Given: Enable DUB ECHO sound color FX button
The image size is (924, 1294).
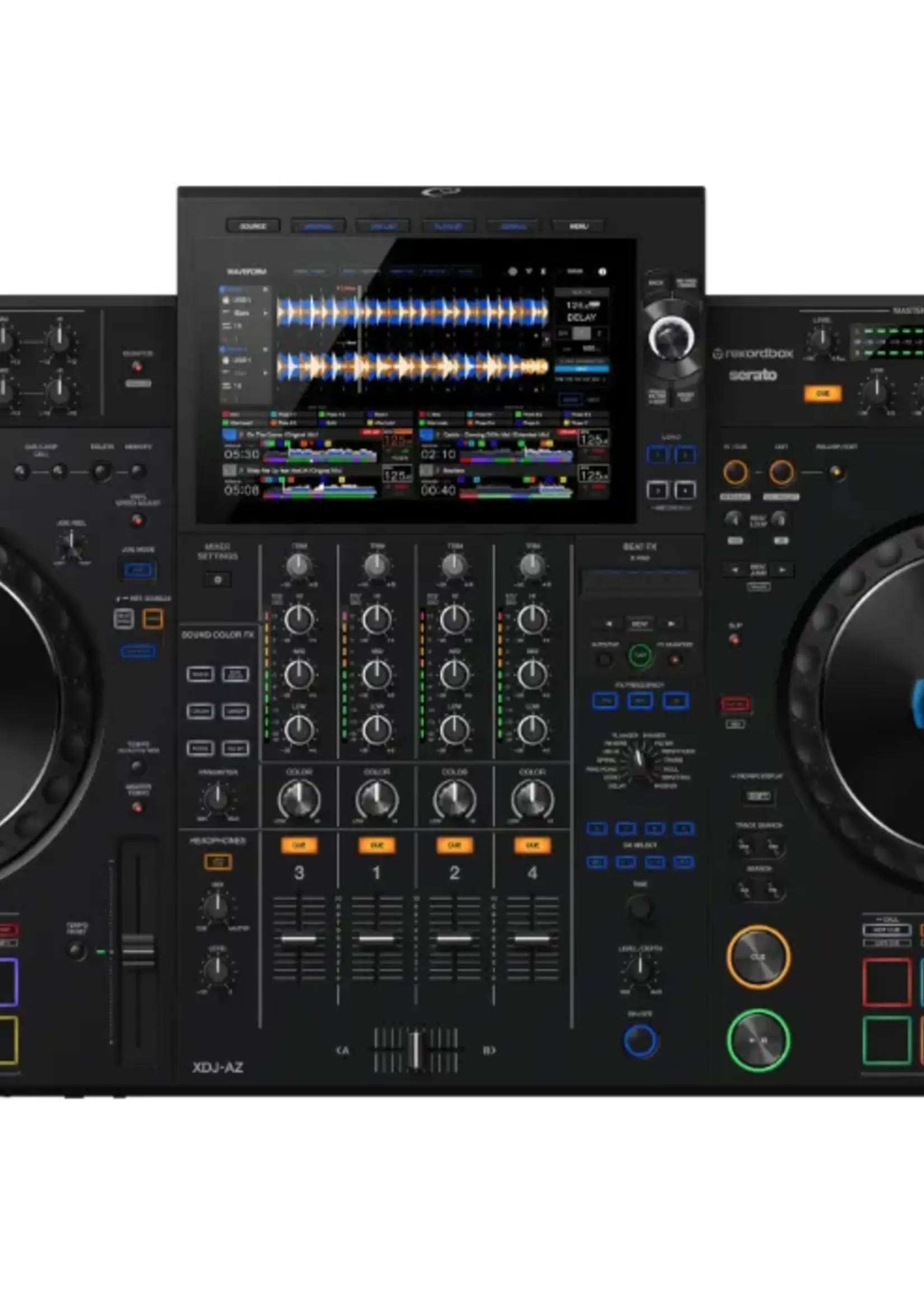Looking at the screenshot, I should tap(235, 674).
